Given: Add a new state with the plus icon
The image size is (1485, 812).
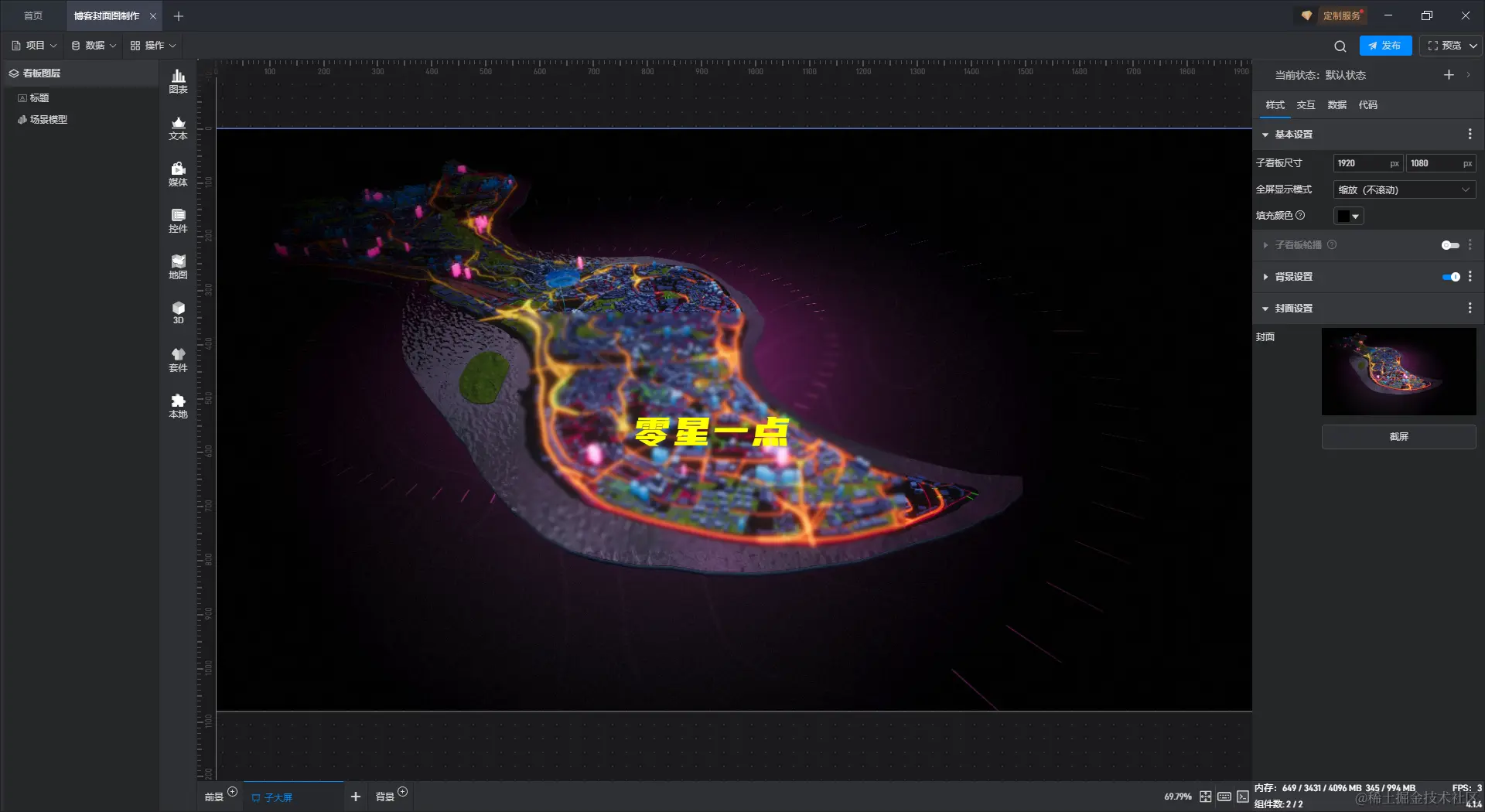Looking at the screenshot, I should click(1449, 75).
